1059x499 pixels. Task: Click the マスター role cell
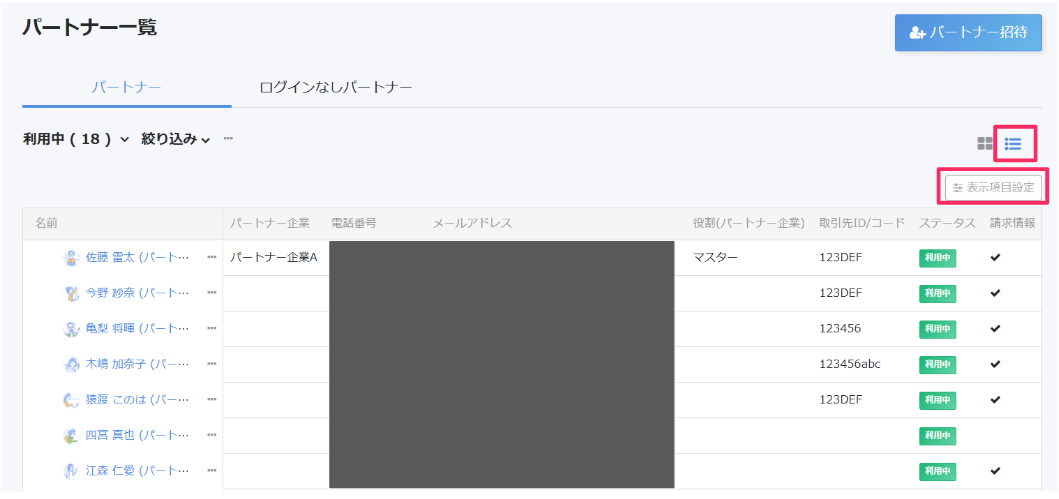coord(715,257)
